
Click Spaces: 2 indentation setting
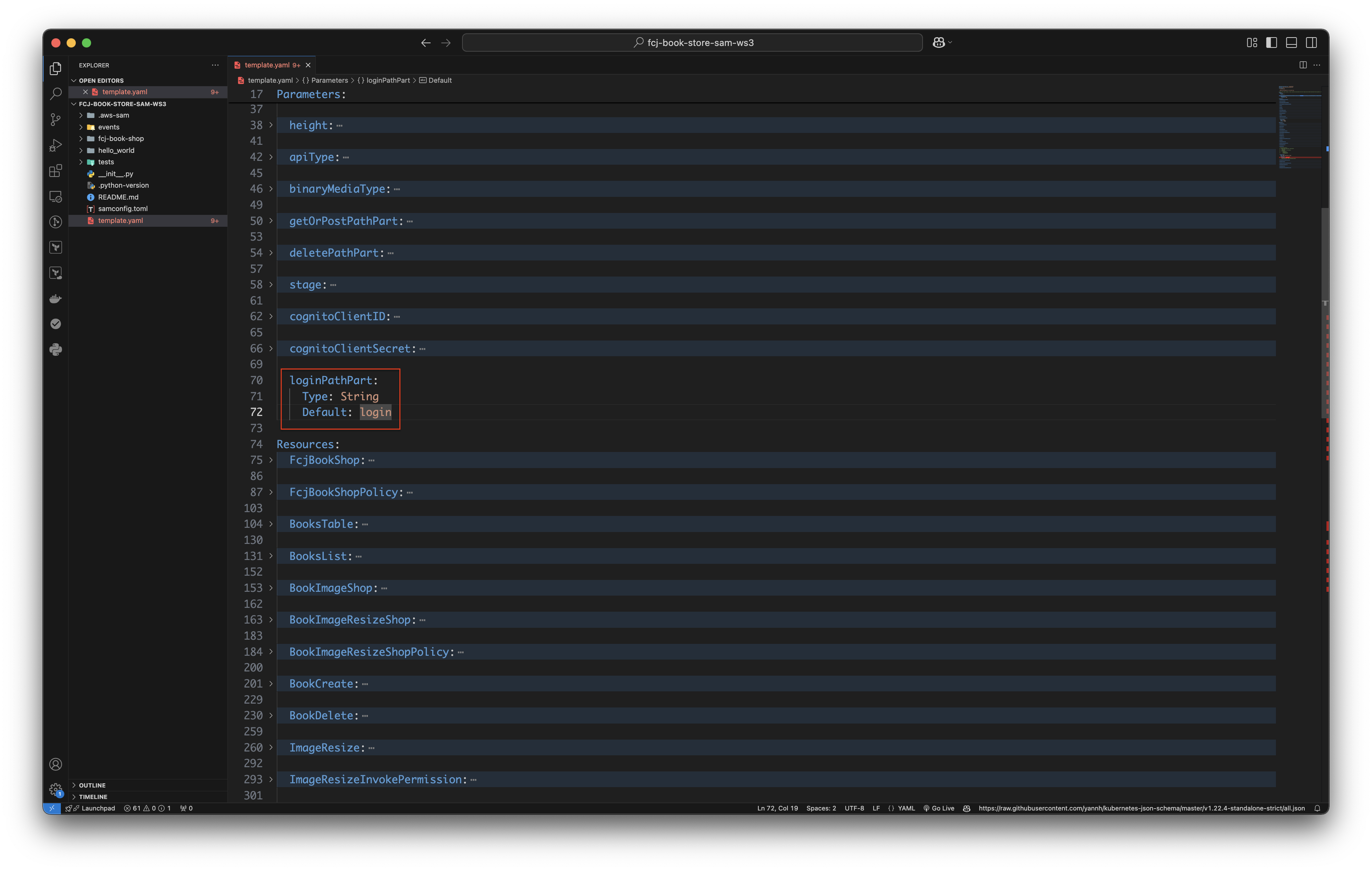point(821,808)
